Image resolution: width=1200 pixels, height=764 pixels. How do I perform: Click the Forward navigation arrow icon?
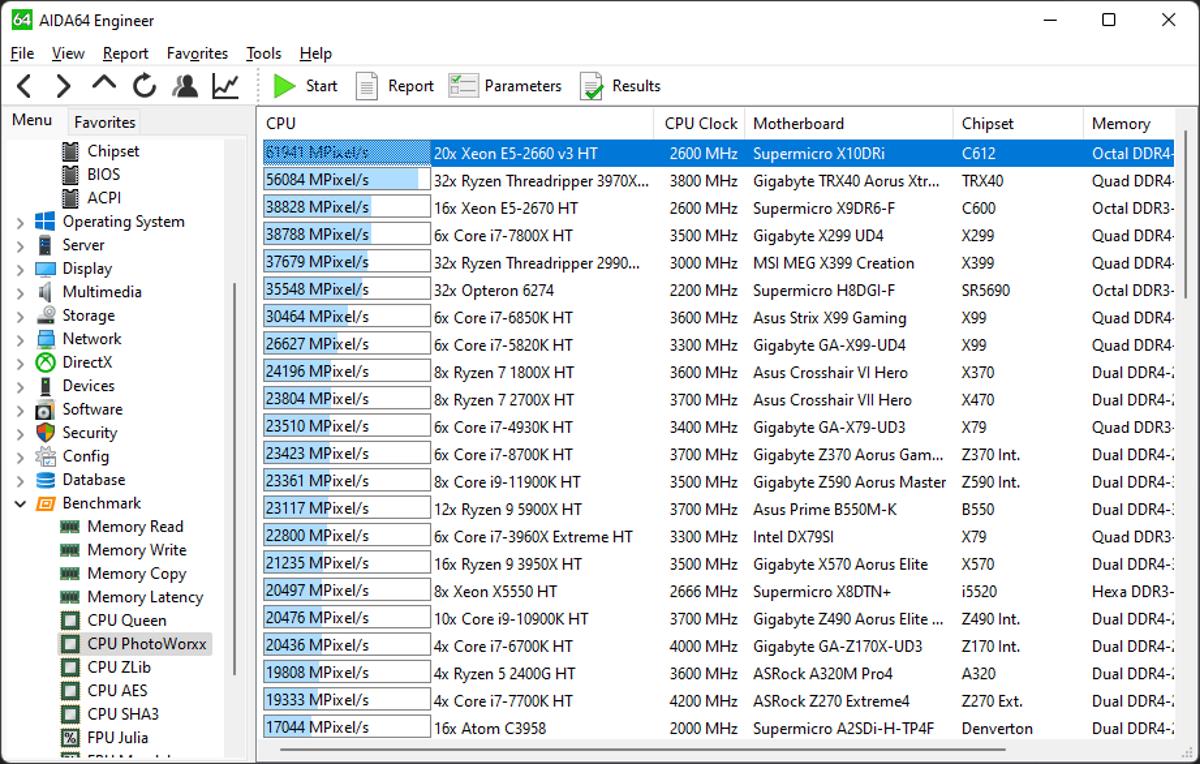[63, 86]
